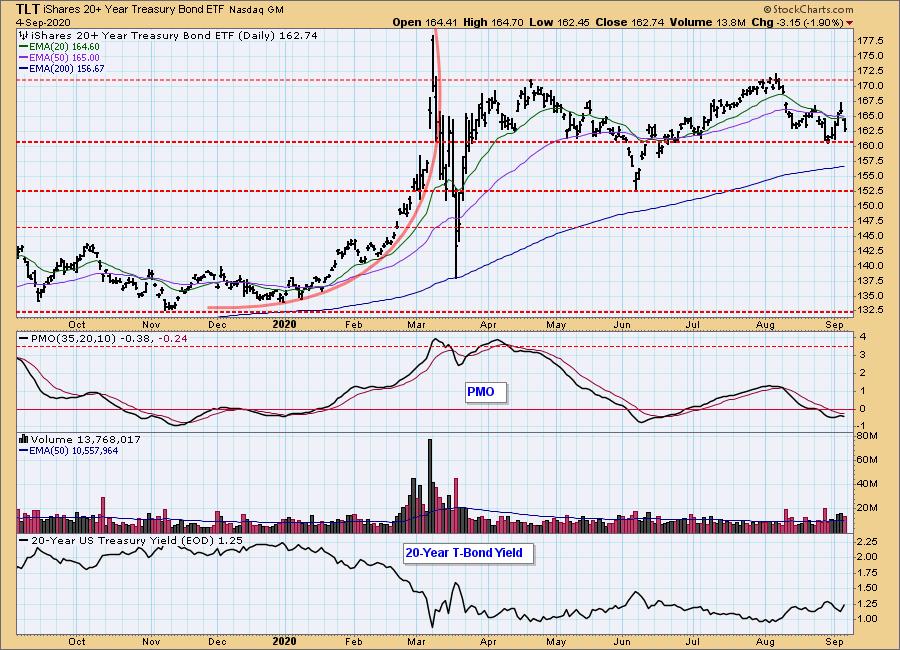Select the 'Low 162.45' value
The height and width of the screenshot is (650, 900).
[559, 22]
